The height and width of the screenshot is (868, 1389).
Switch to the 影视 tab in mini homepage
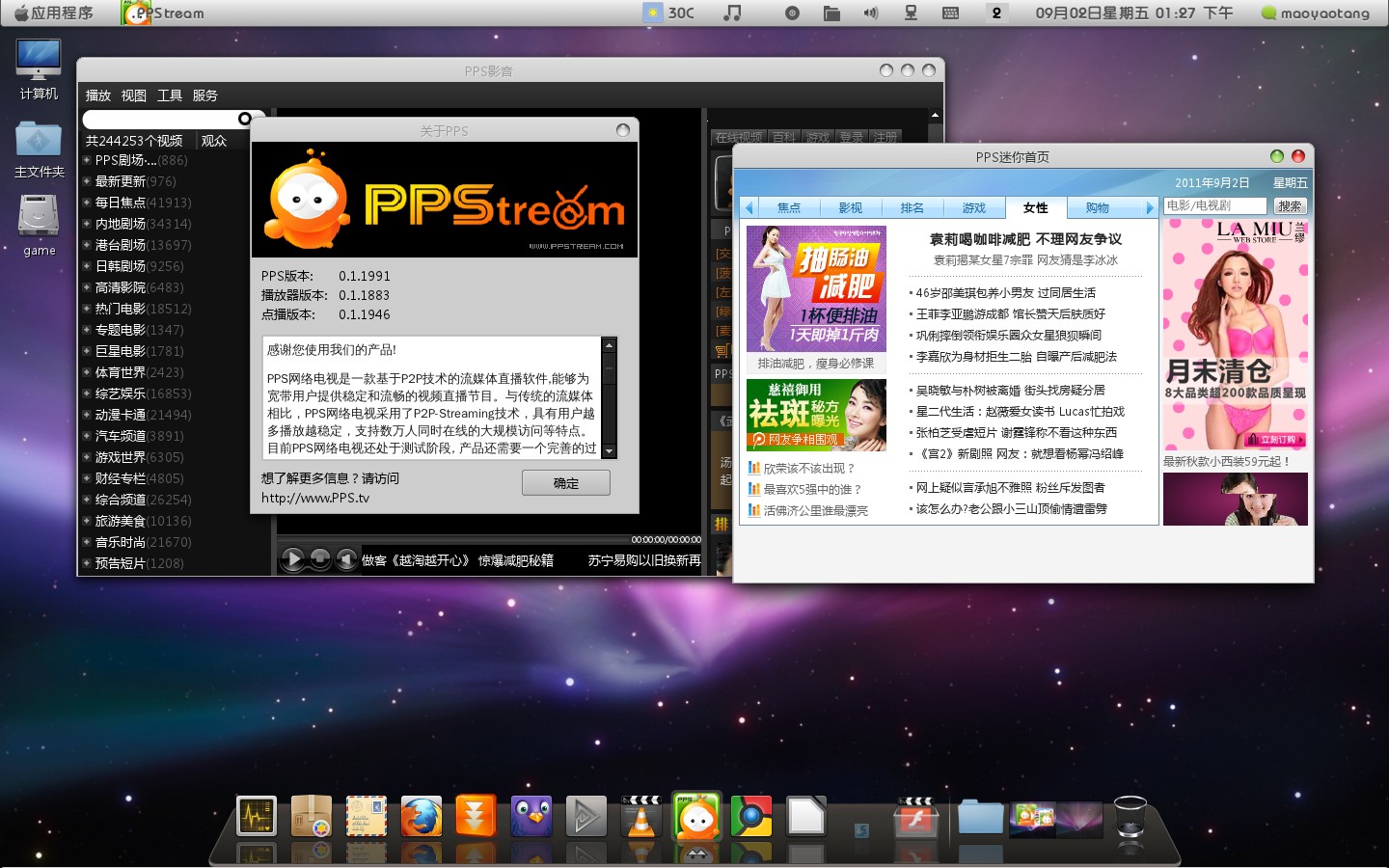point(851,207)
